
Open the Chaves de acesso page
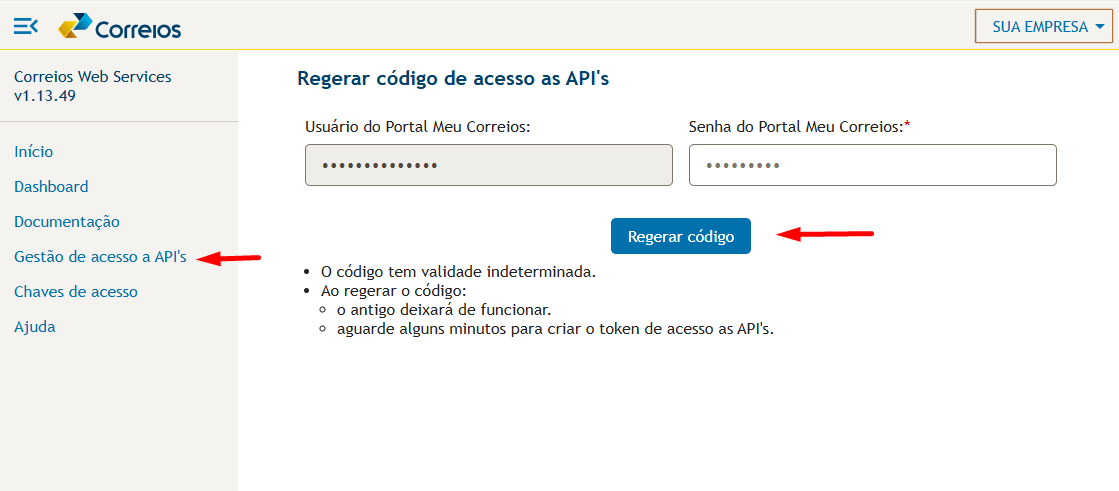pos(76,292)
